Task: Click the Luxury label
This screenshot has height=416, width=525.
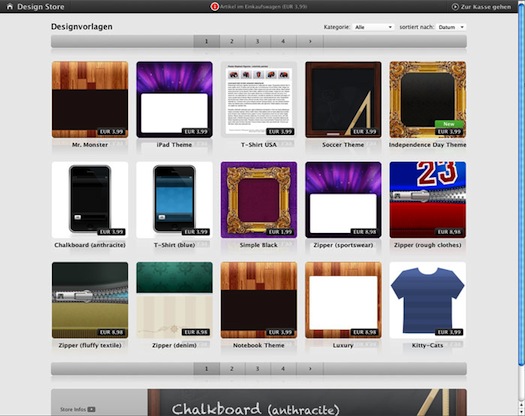Action: pyautogui.click(x=343, y=345)
